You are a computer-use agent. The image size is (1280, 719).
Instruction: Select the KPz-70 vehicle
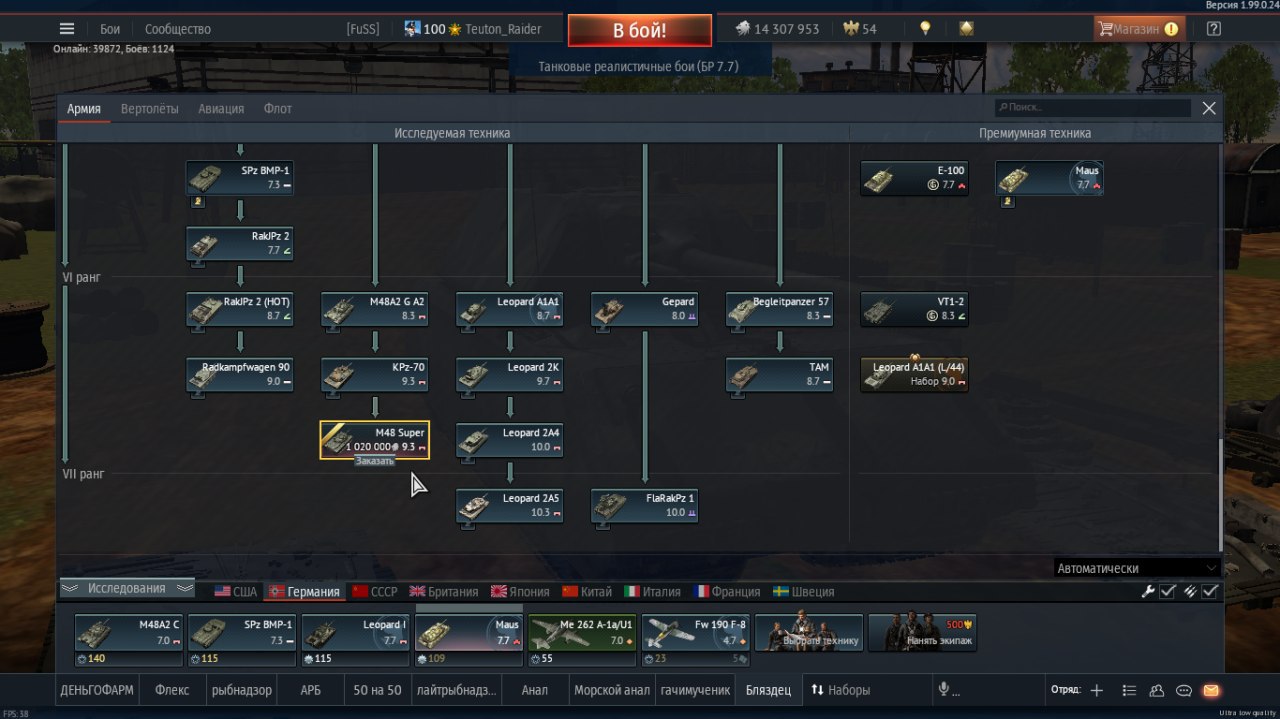[375, 375]
